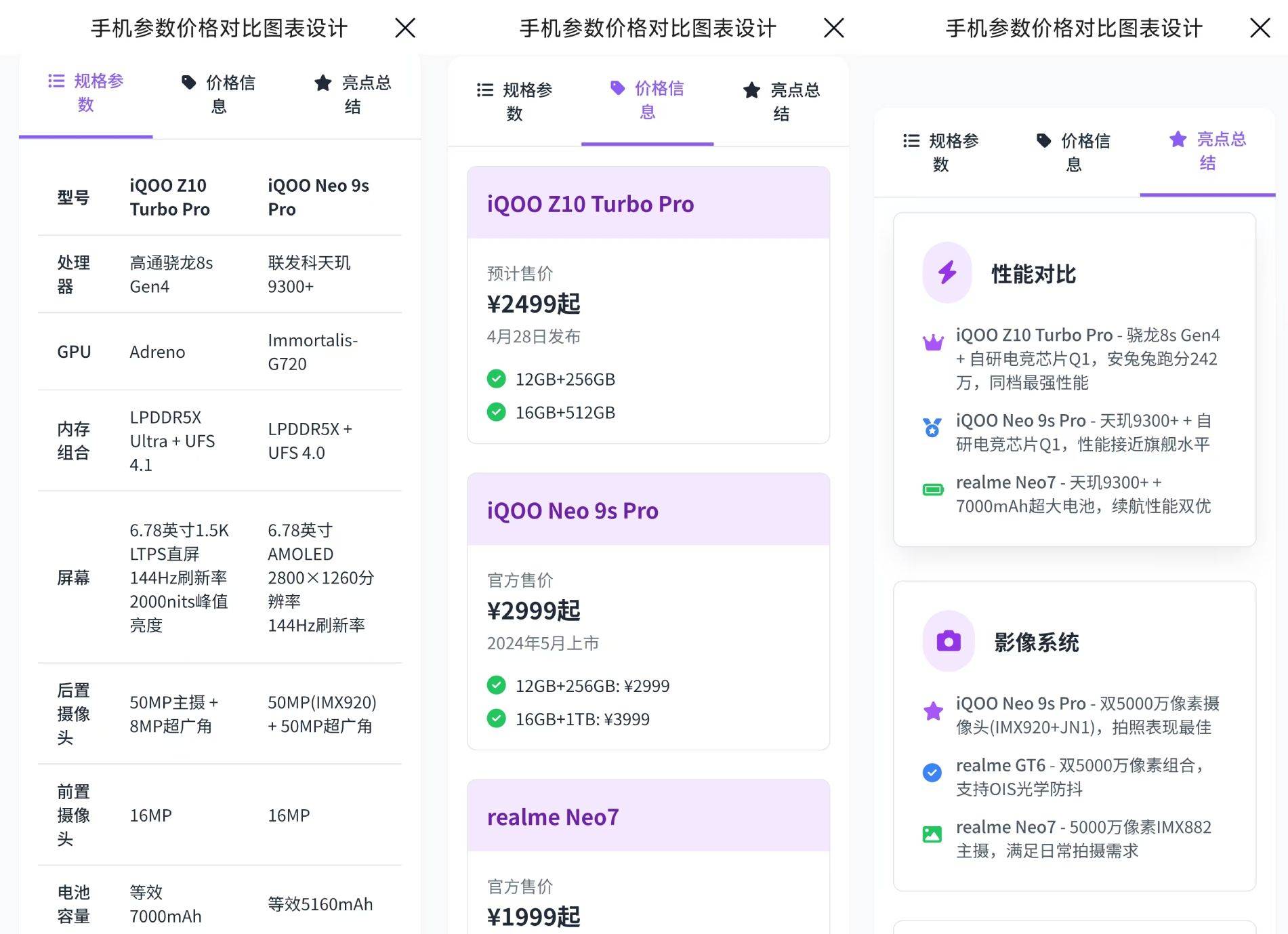Click the 屏幕 row label
The height and width of the screenshot is (934, 1288).
(73, 577)
